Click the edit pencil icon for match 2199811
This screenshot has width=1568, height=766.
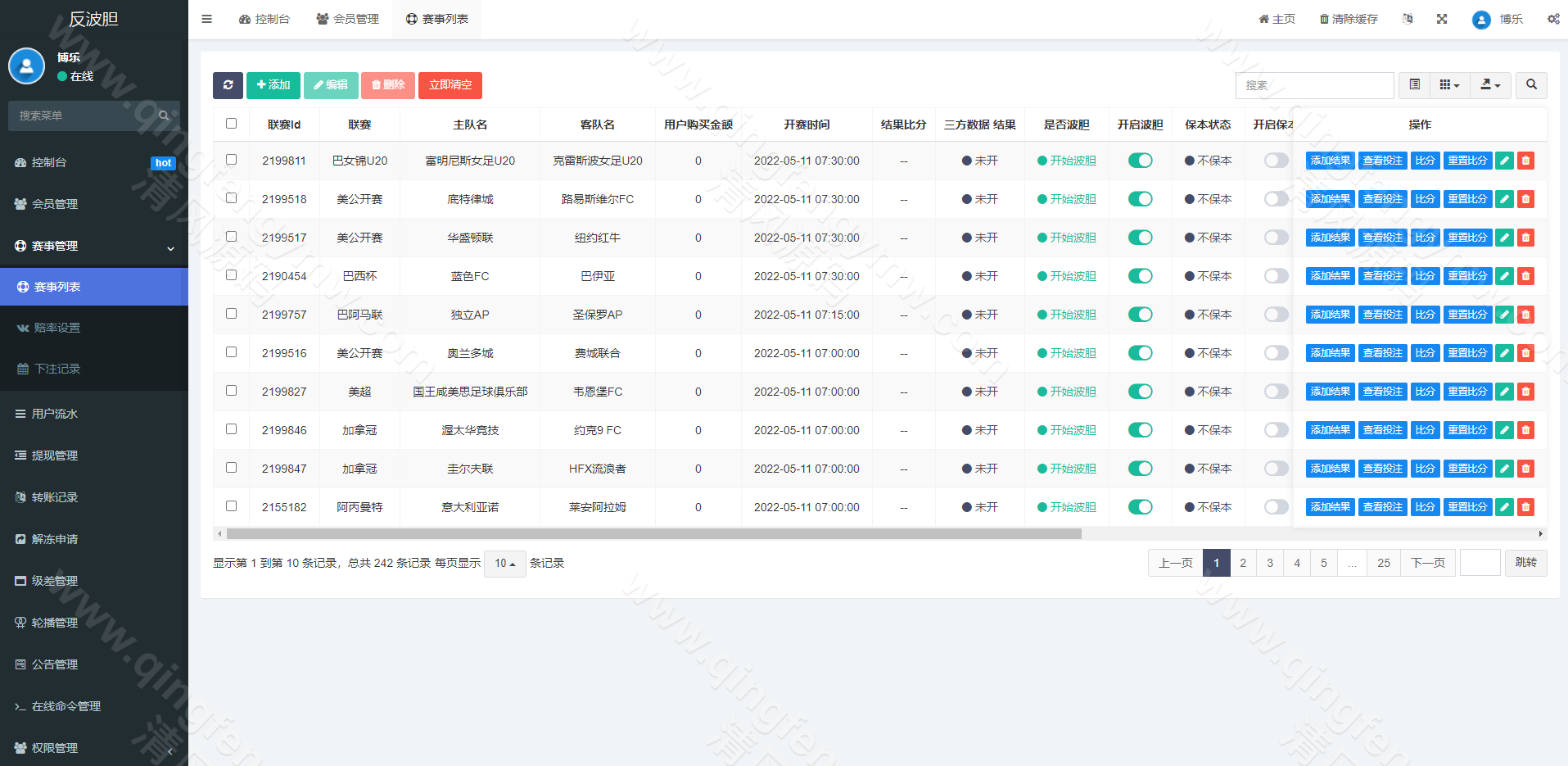(1503, 161)
